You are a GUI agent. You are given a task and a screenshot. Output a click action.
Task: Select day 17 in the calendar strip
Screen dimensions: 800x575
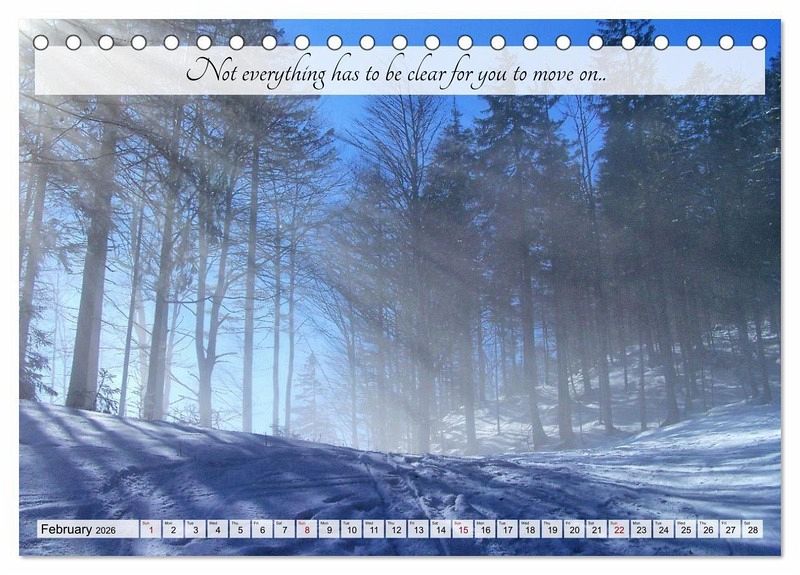click(508, 529)
